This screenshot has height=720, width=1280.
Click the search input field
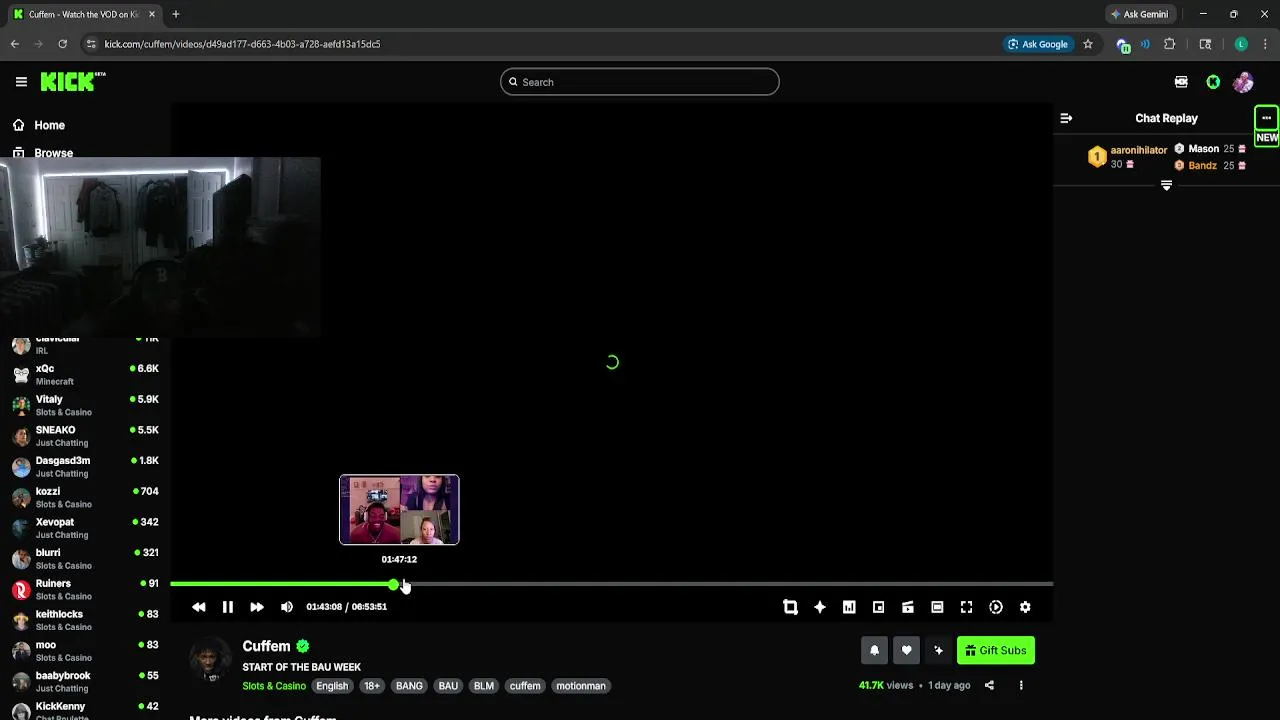click(x=640, y=82)
